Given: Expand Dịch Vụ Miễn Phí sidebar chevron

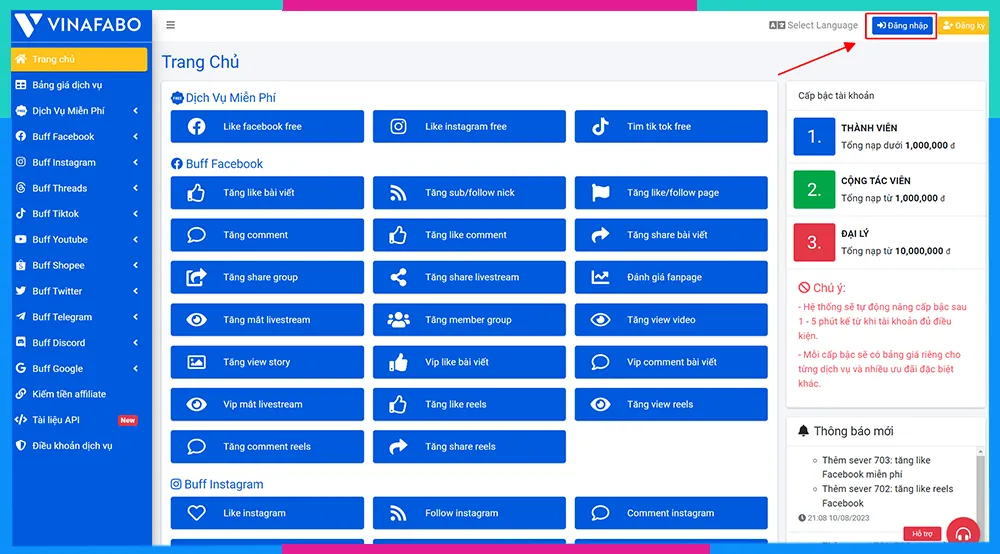Looking at the screenshot, I should click(135, 111).
